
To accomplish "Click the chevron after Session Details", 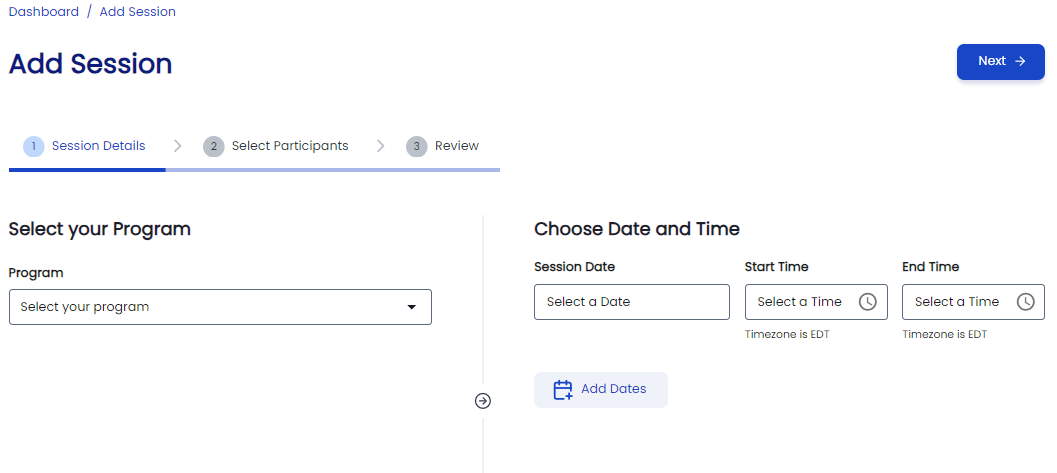I will (x=177, y=146).
